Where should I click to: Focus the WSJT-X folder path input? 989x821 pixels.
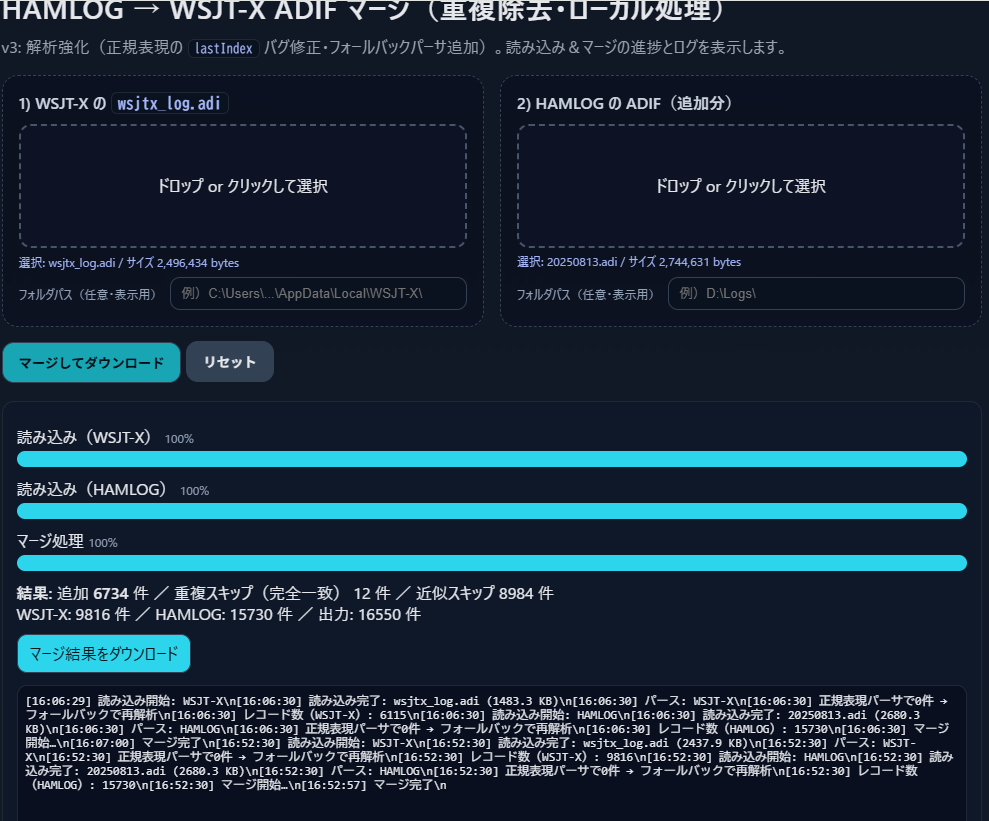tap(319, 294)
